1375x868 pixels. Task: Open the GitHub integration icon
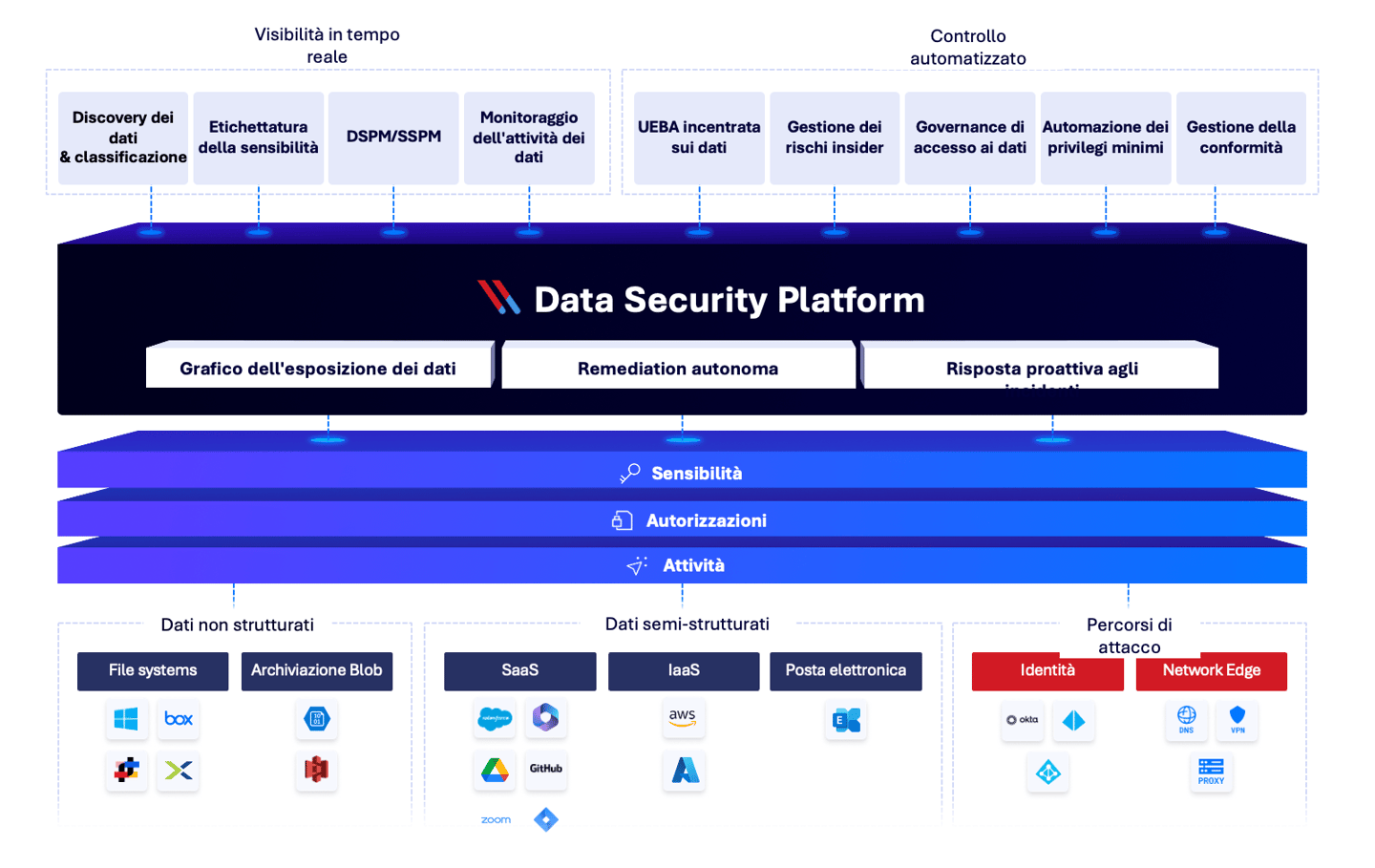coord(545,771)
